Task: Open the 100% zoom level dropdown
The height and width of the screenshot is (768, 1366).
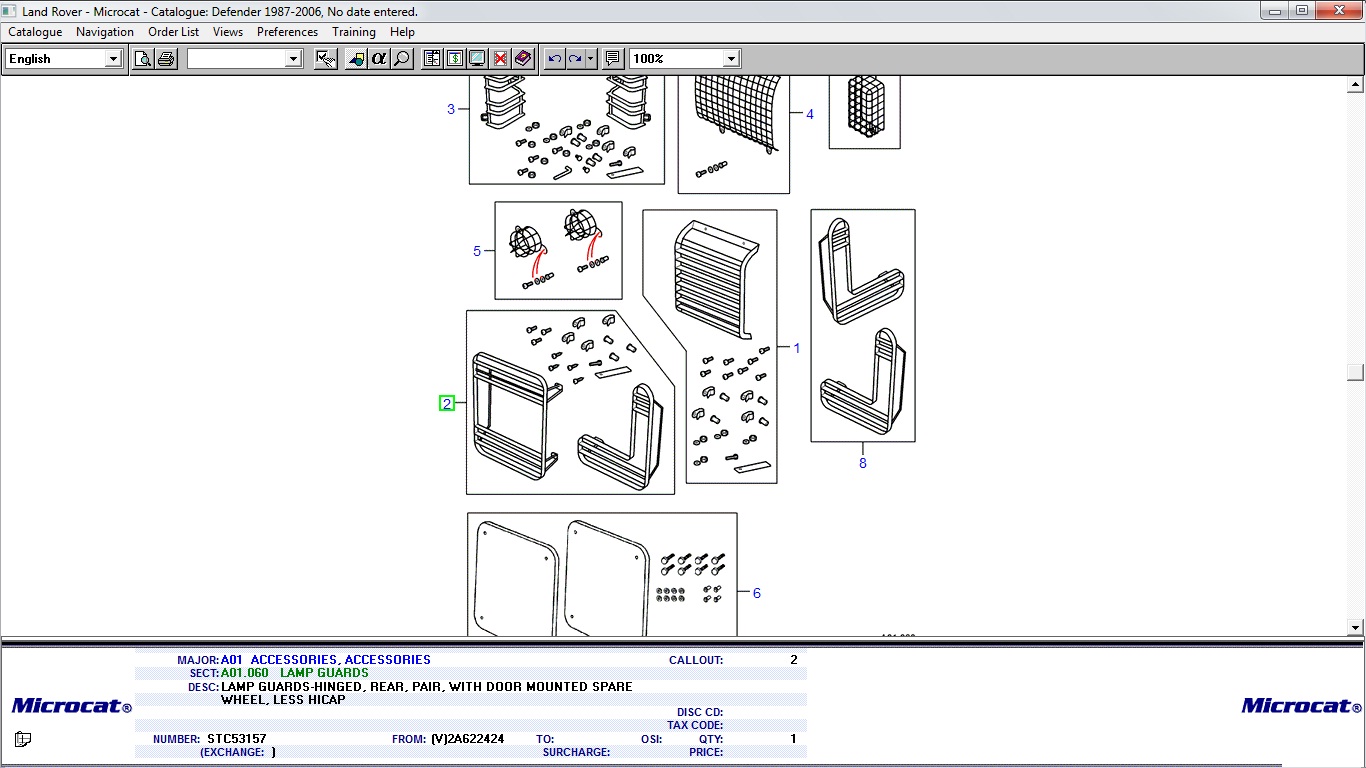Action: [x=731, y=59]
